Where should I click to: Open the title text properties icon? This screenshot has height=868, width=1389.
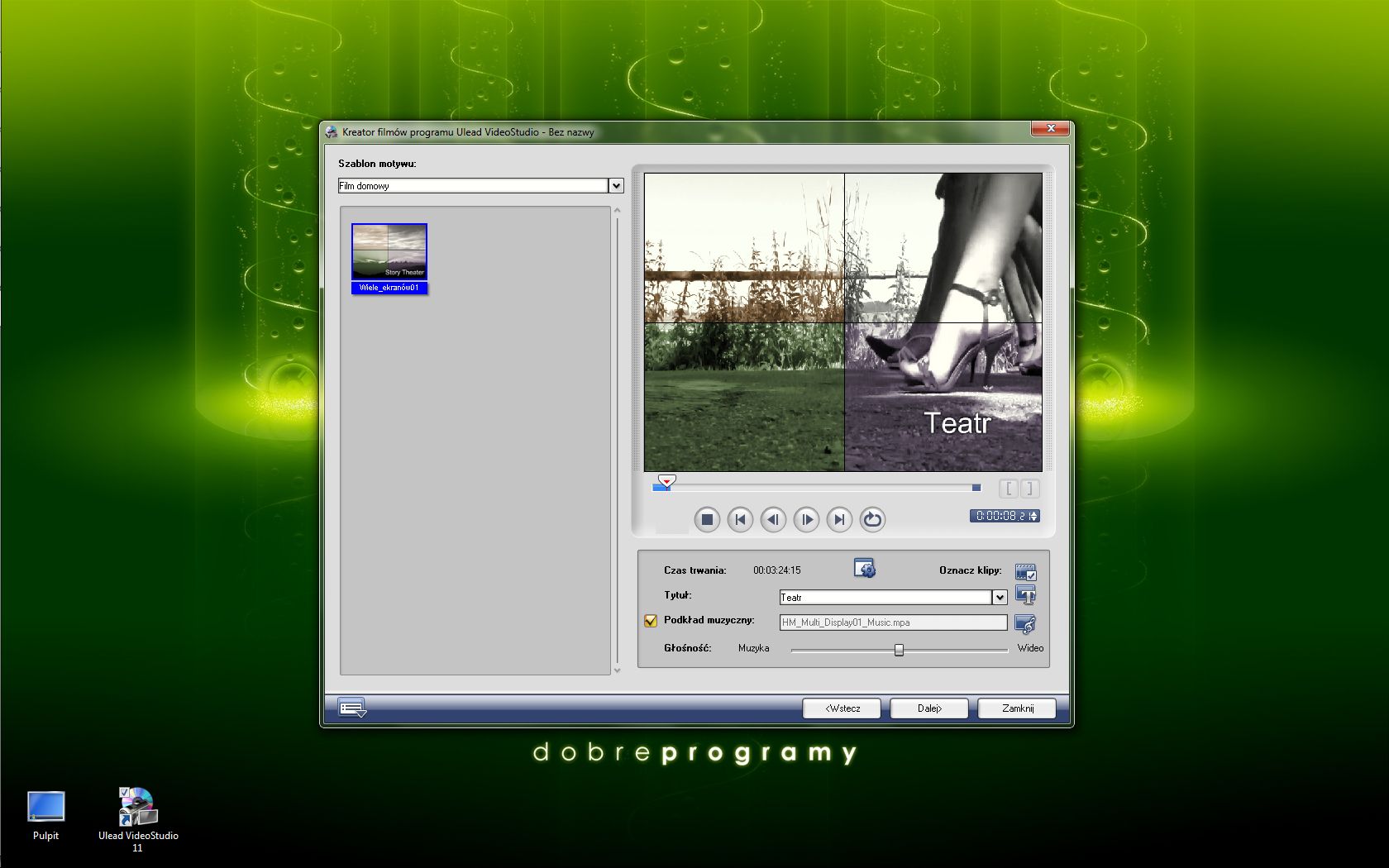[x=1025, y=595]
